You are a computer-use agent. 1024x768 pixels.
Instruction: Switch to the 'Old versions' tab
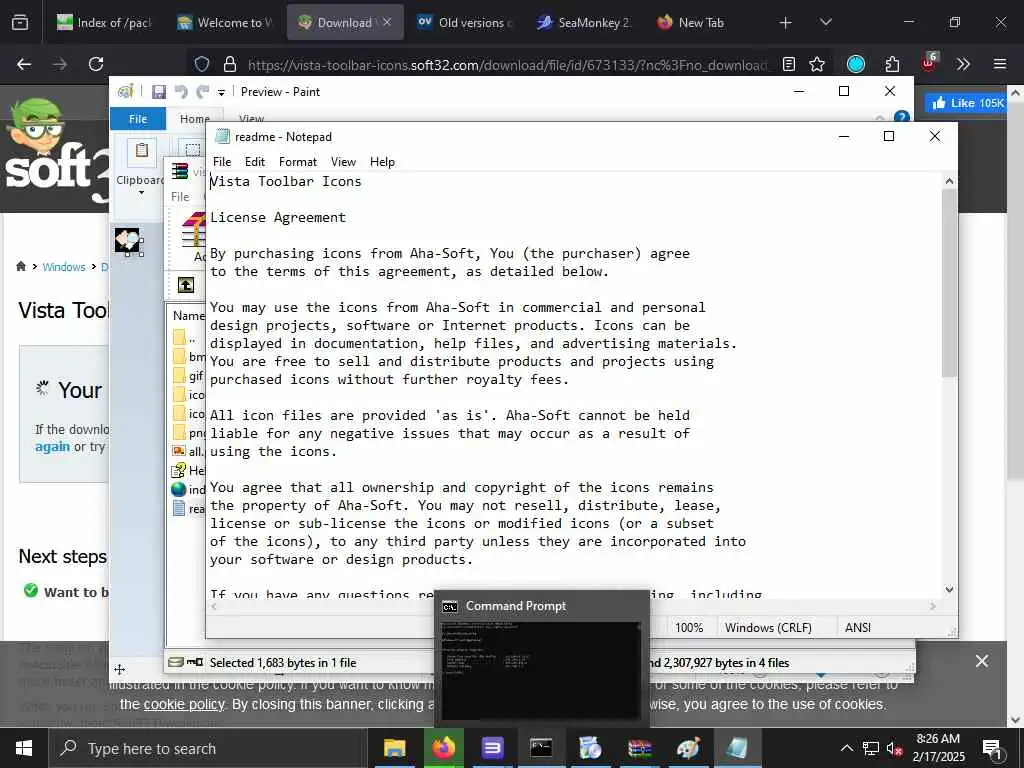click(466, 22)
